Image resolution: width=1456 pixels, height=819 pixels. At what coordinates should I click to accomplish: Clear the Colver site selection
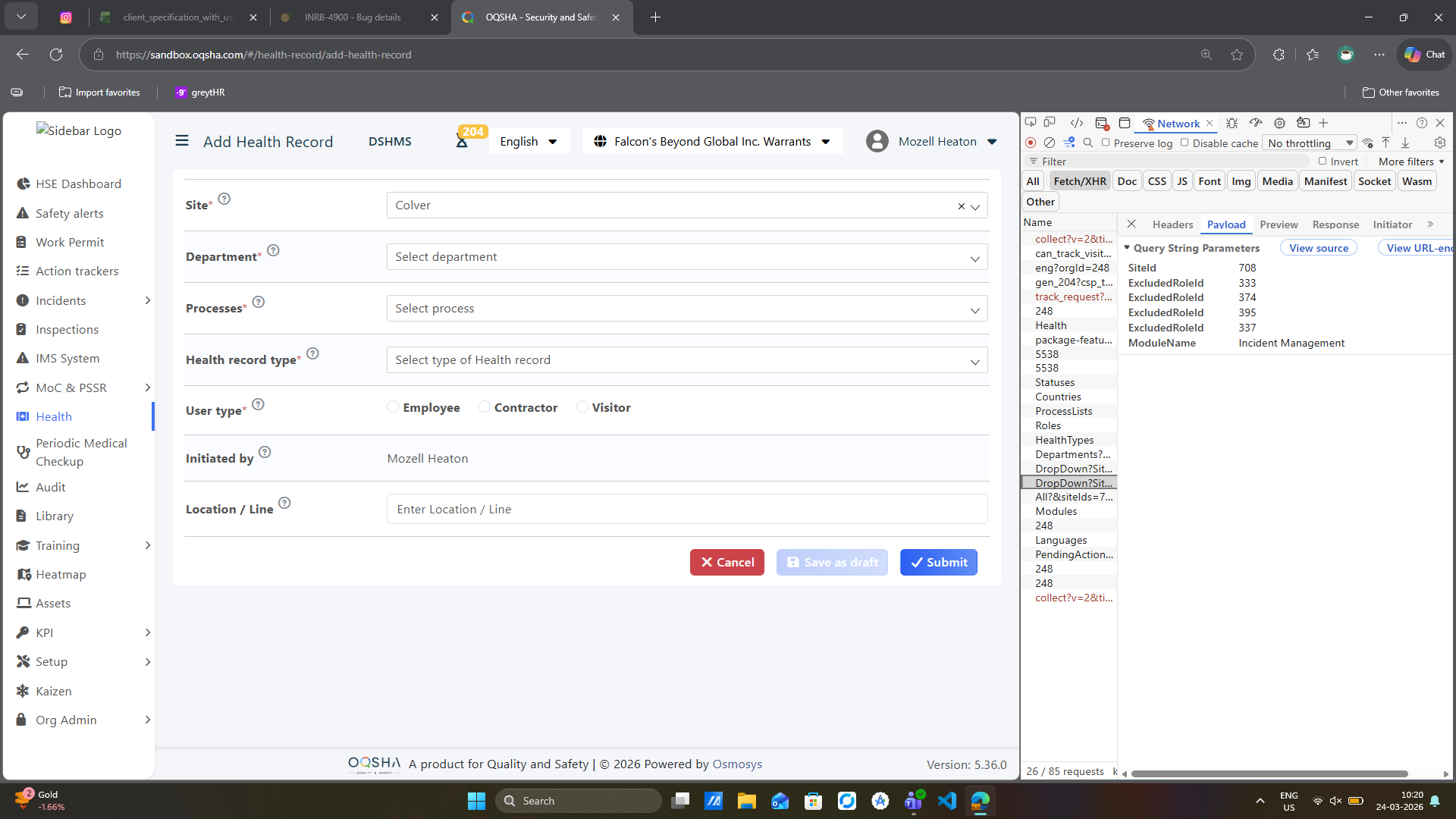pyautogui.click(x=961, y=206)
